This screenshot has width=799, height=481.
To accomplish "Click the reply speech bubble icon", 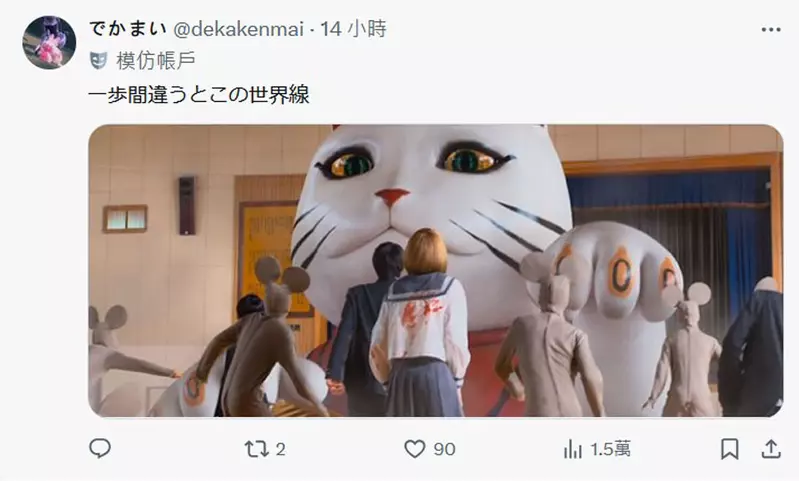I will pyautogui.click(x=100, y=449).
